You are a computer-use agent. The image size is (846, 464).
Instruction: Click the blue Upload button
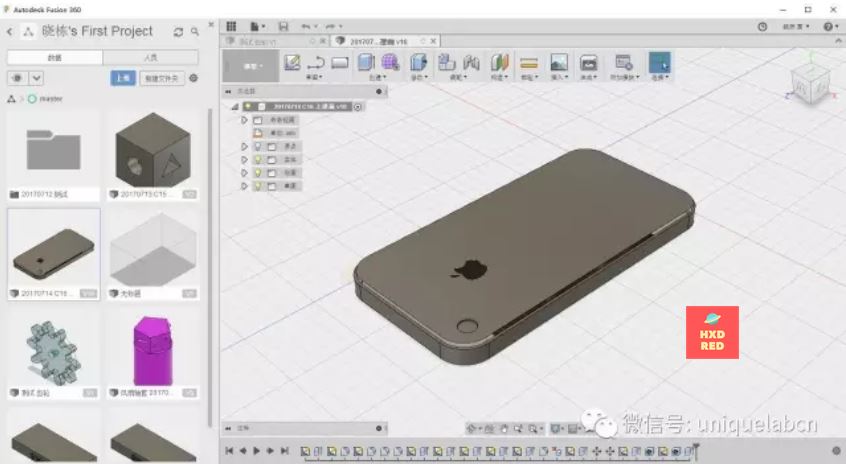[122, 78]
